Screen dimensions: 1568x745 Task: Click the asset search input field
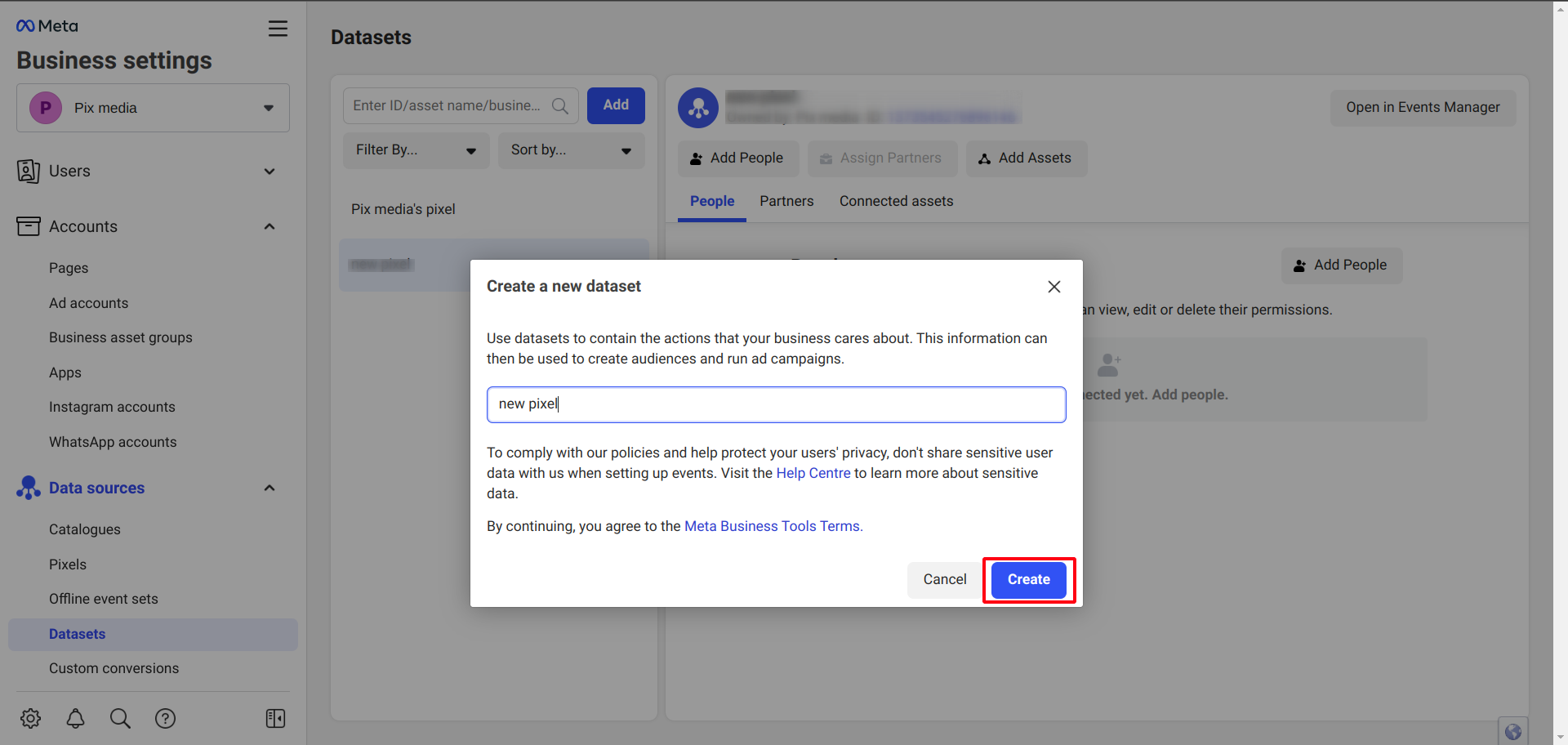coord(461,106)
